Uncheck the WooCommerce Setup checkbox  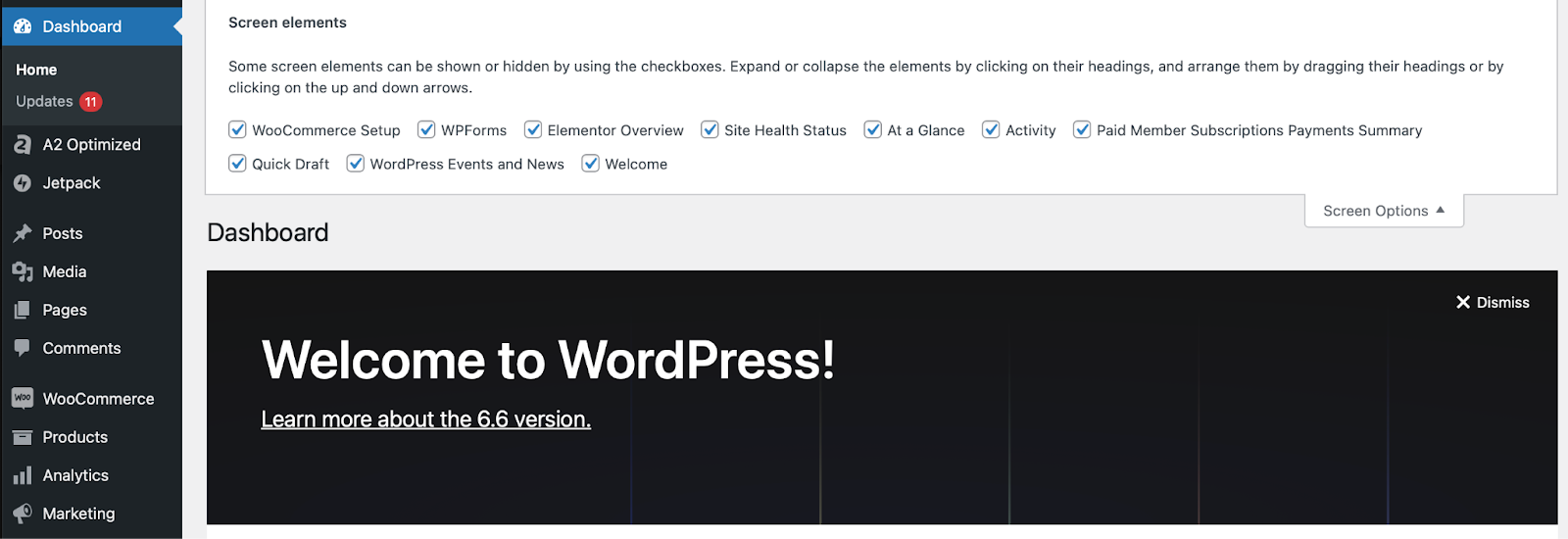[237, 129]
